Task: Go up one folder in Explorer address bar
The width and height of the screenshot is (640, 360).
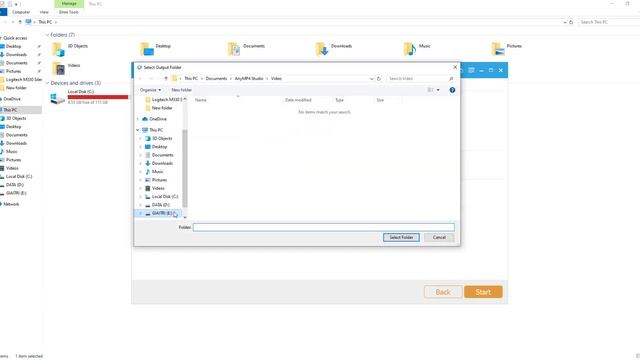Action: pyautogui.click(x=20, y=22)
